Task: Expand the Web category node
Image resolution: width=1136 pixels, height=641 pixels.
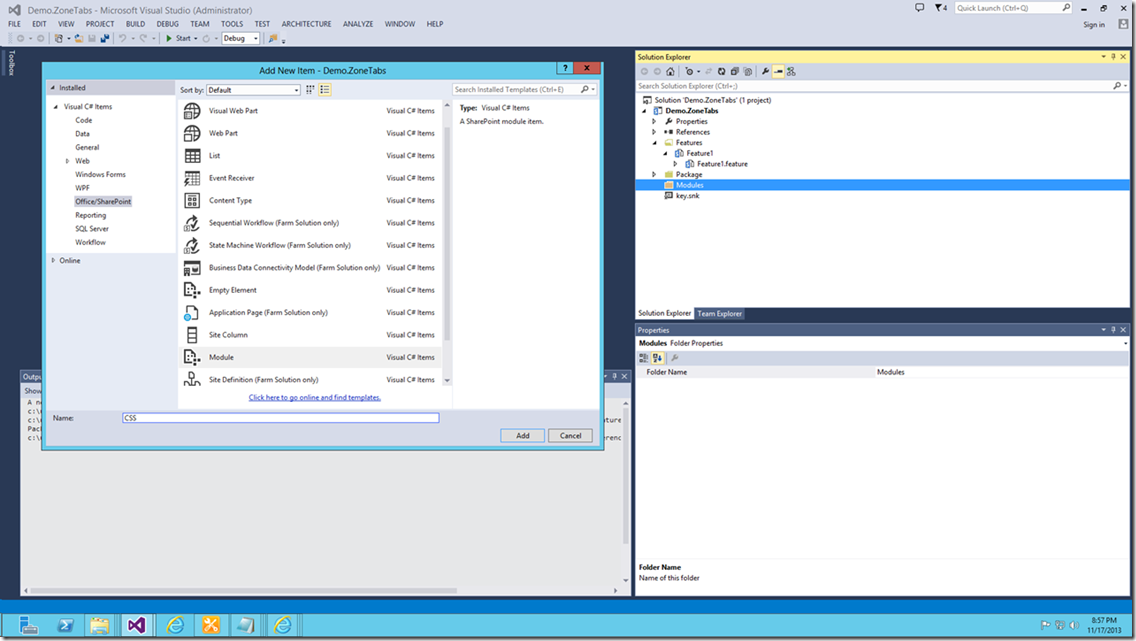Action: [67, 161]
